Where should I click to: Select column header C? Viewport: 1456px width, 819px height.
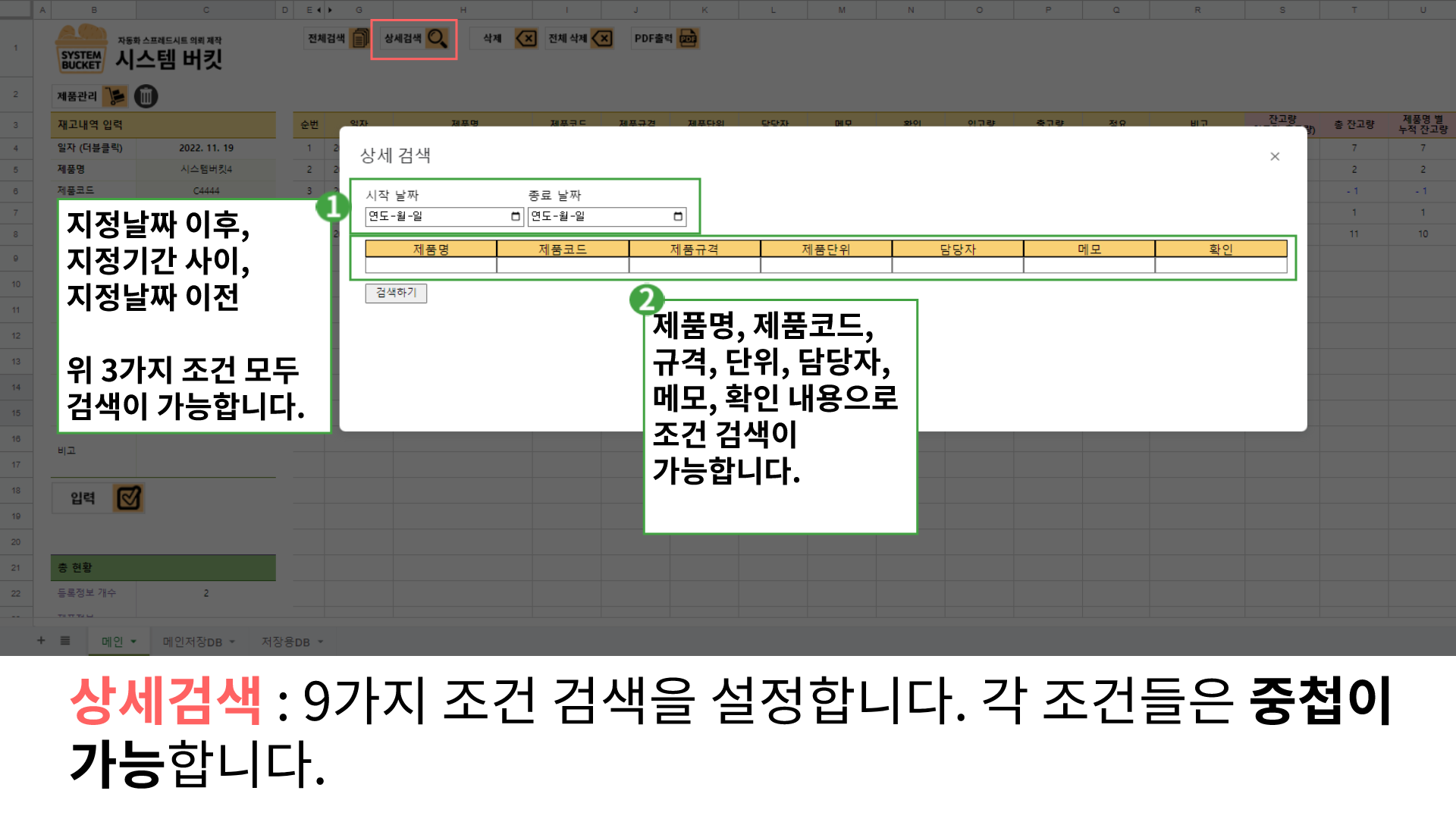pyautogui.click(x=206, y=10)
